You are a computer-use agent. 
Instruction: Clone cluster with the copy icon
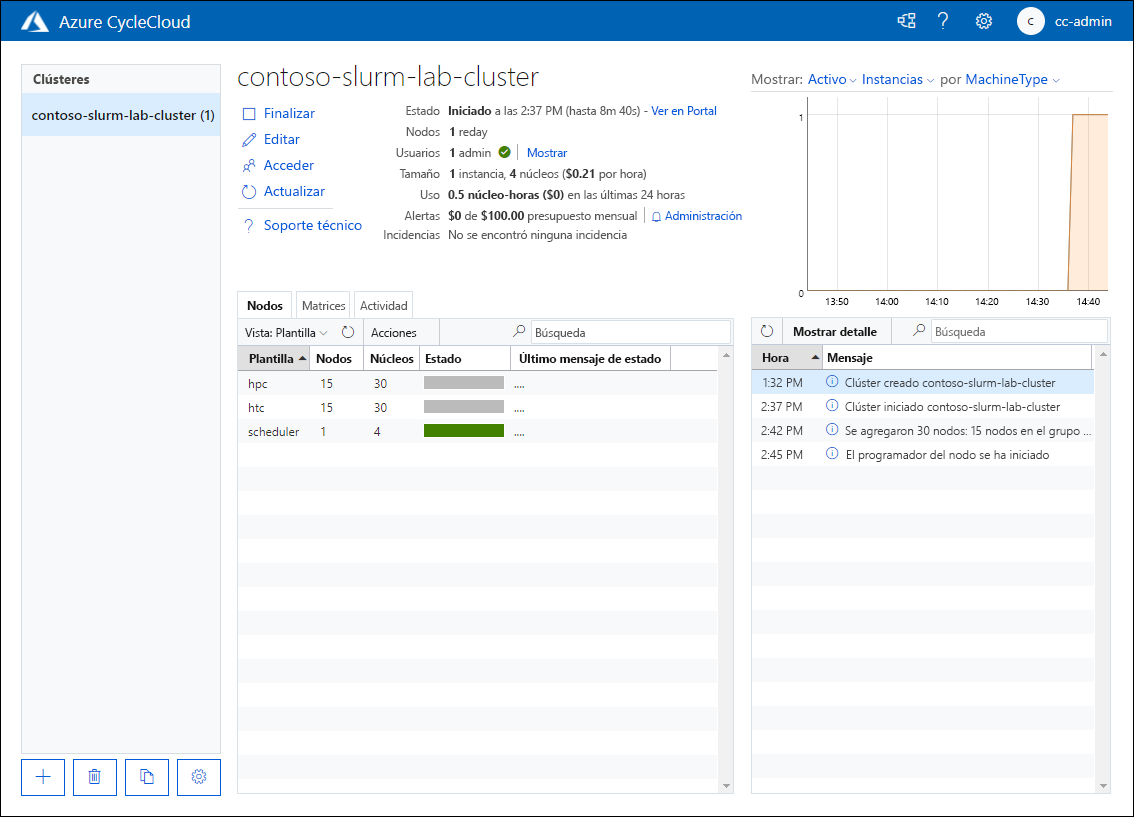pyautogui.click(x=146, y=777)
